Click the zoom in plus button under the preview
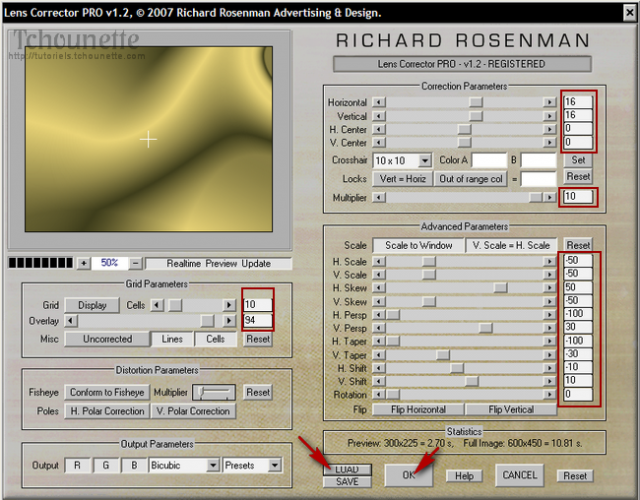The width and height of the screenshot is (640, 500). [83, 263]
